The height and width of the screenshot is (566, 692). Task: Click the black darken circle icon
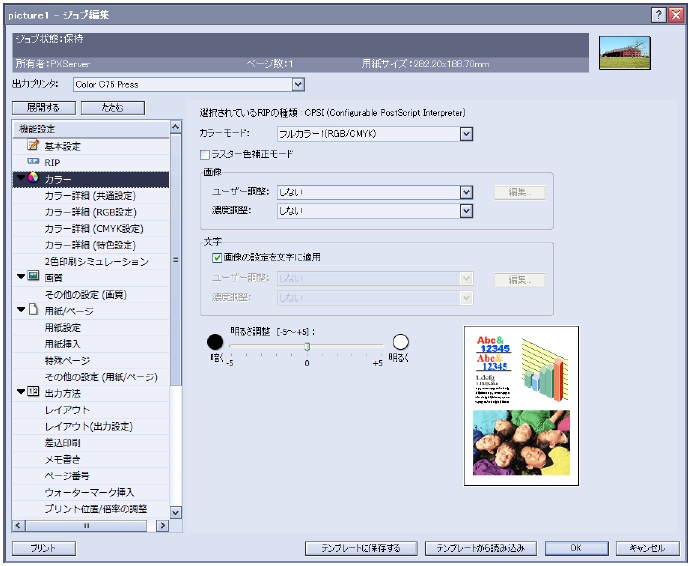[x=215, y=342]
